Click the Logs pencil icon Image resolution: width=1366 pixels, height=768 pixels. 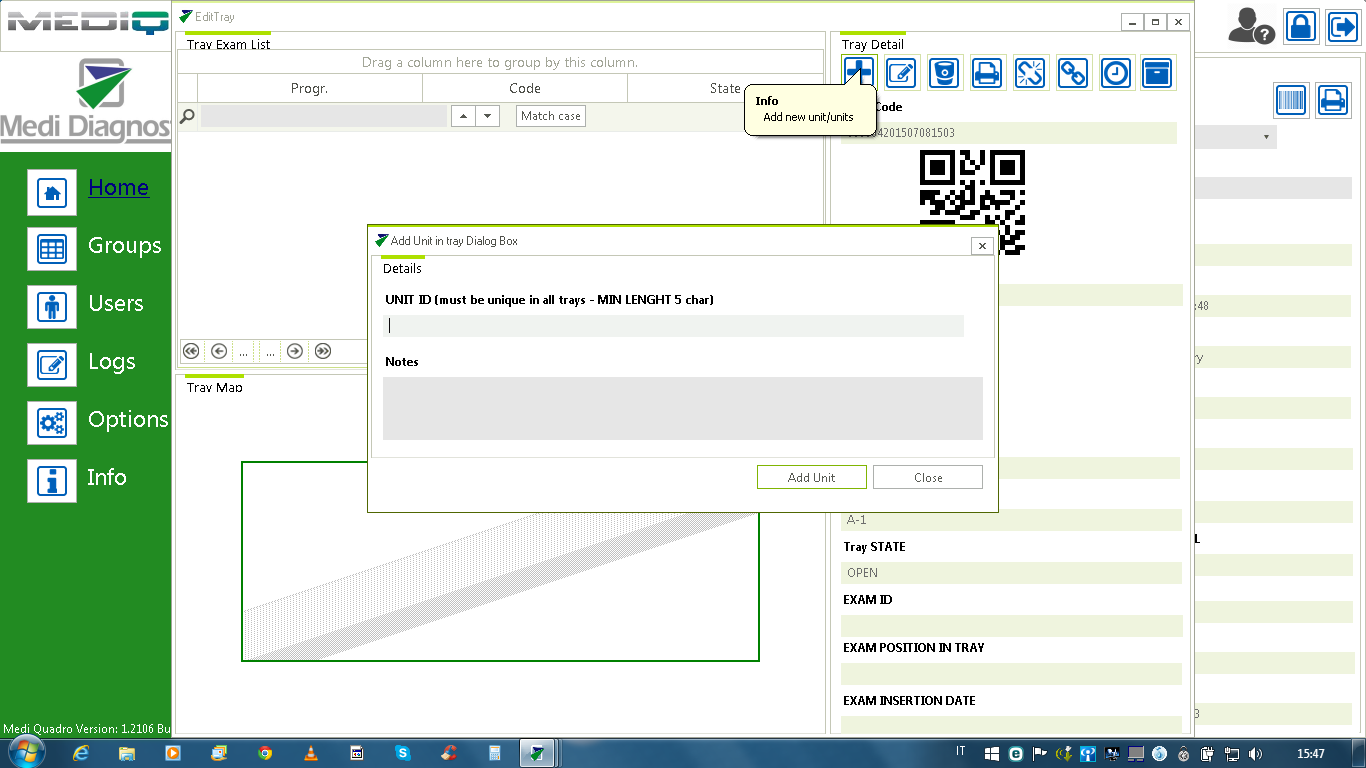click(52, 365)
